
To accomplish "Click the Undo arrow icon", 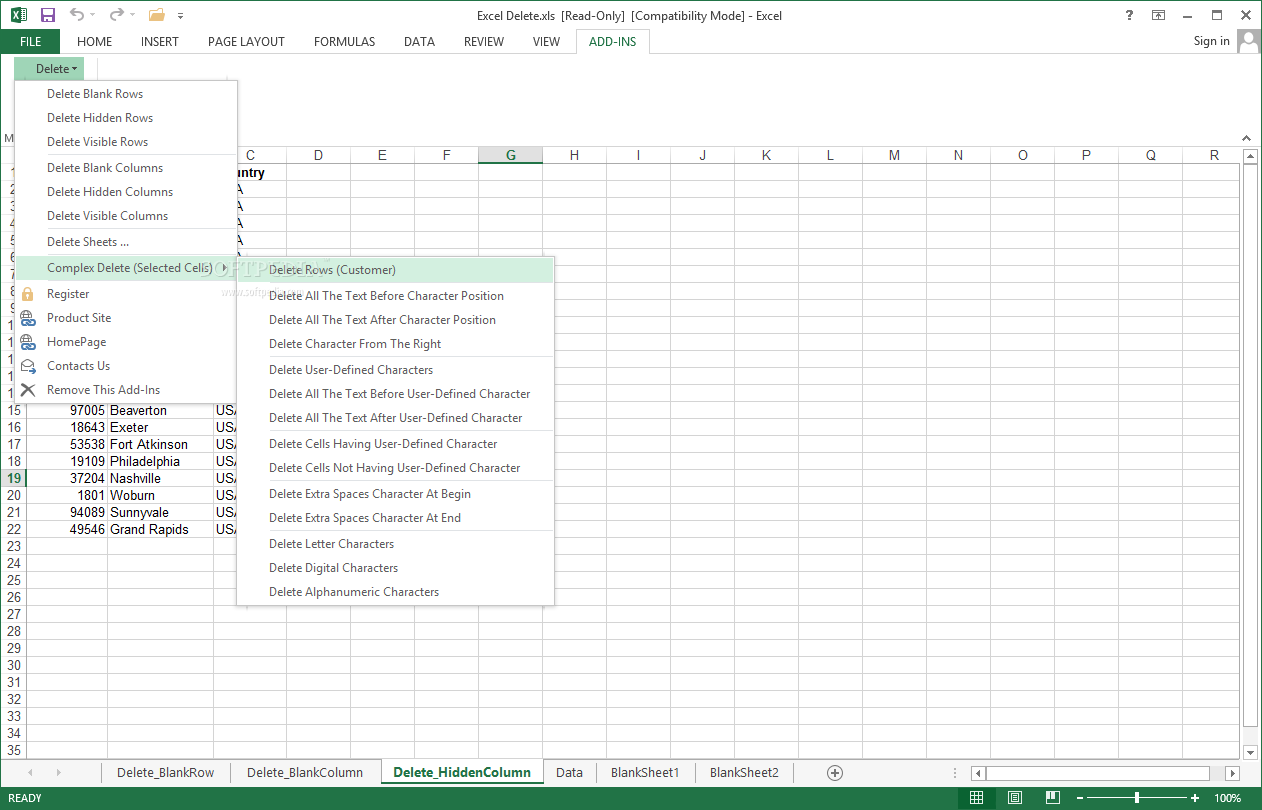I will coord(77,15).
